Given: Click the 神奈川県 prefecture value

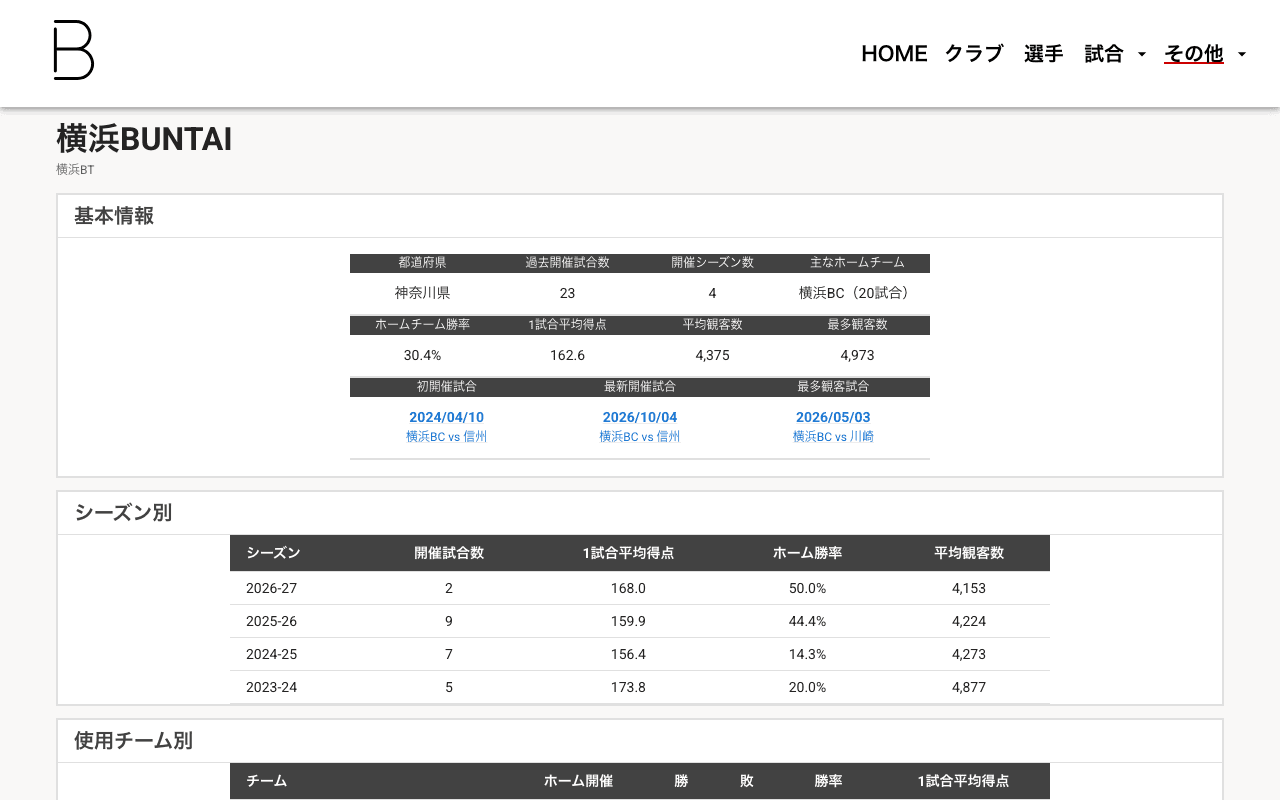Looking at the screenshot, I should click(x=422, y=293).
